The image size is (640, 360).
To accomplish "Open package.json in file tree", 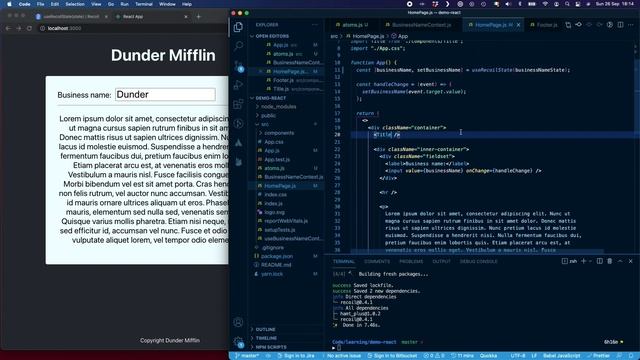I will [x=276, y=256].
